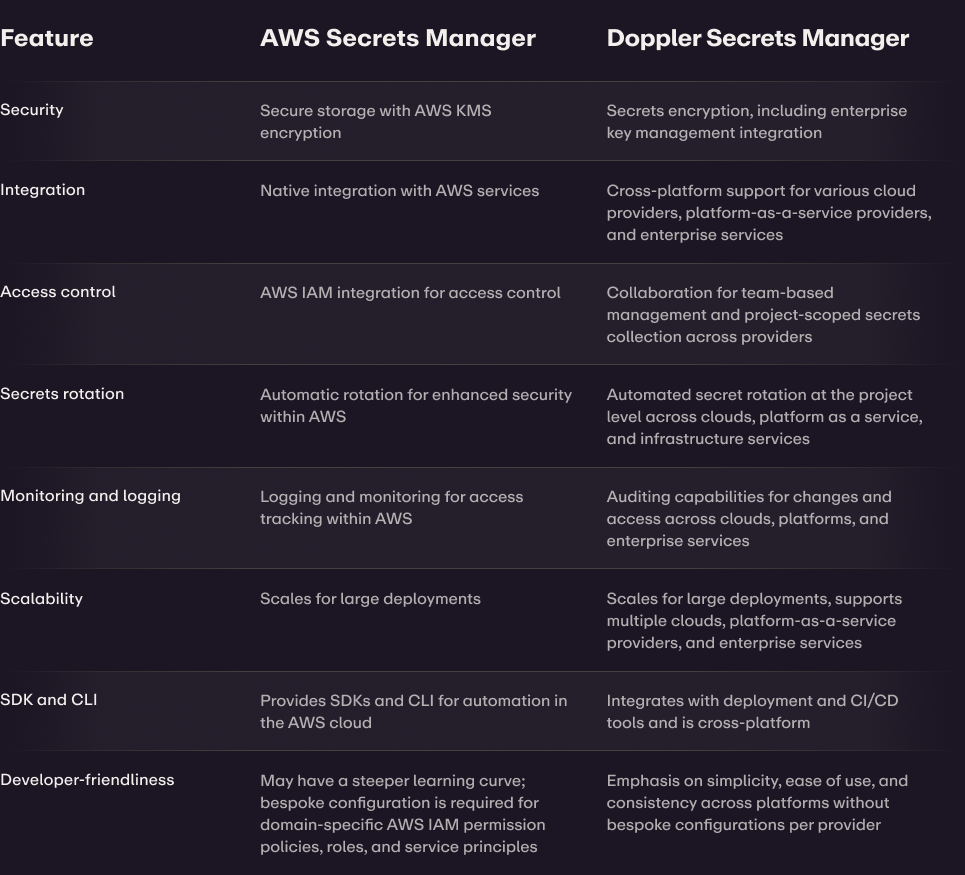
Task: Click 'Integrates with deployment and CI/CD tools' cell
Action: pyautogui.click(x=752, y=711)
